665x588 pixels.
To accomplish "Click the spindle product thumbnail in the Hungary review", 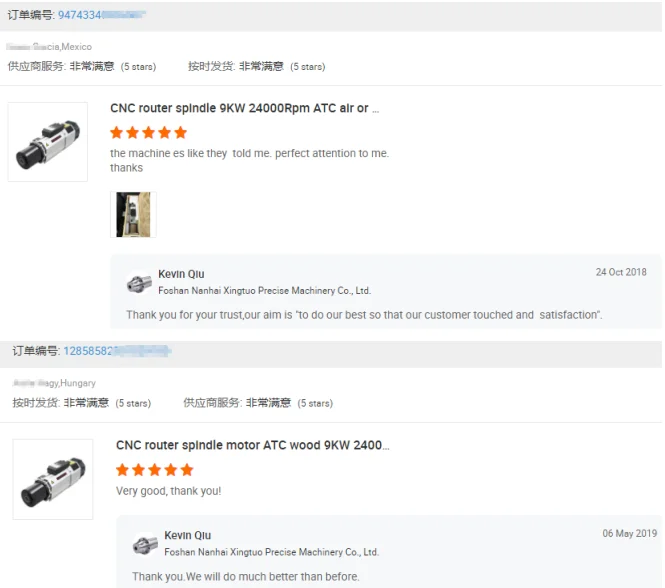I will pos(53,479).
